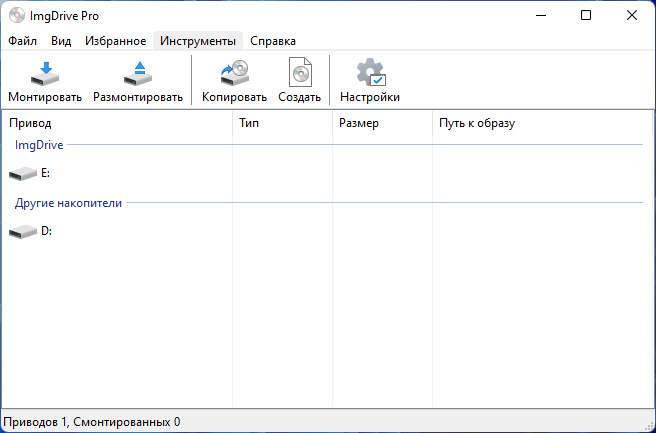
Task: Sort by the Путь к образу column header
Action: click(x=542, y=123)
